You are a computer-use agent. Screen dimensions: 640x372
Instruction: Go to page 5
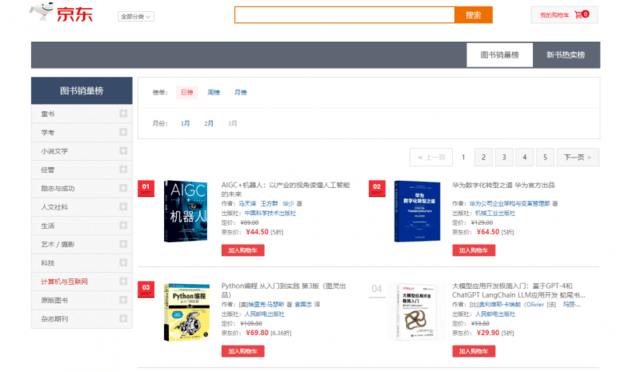(545, 157)
